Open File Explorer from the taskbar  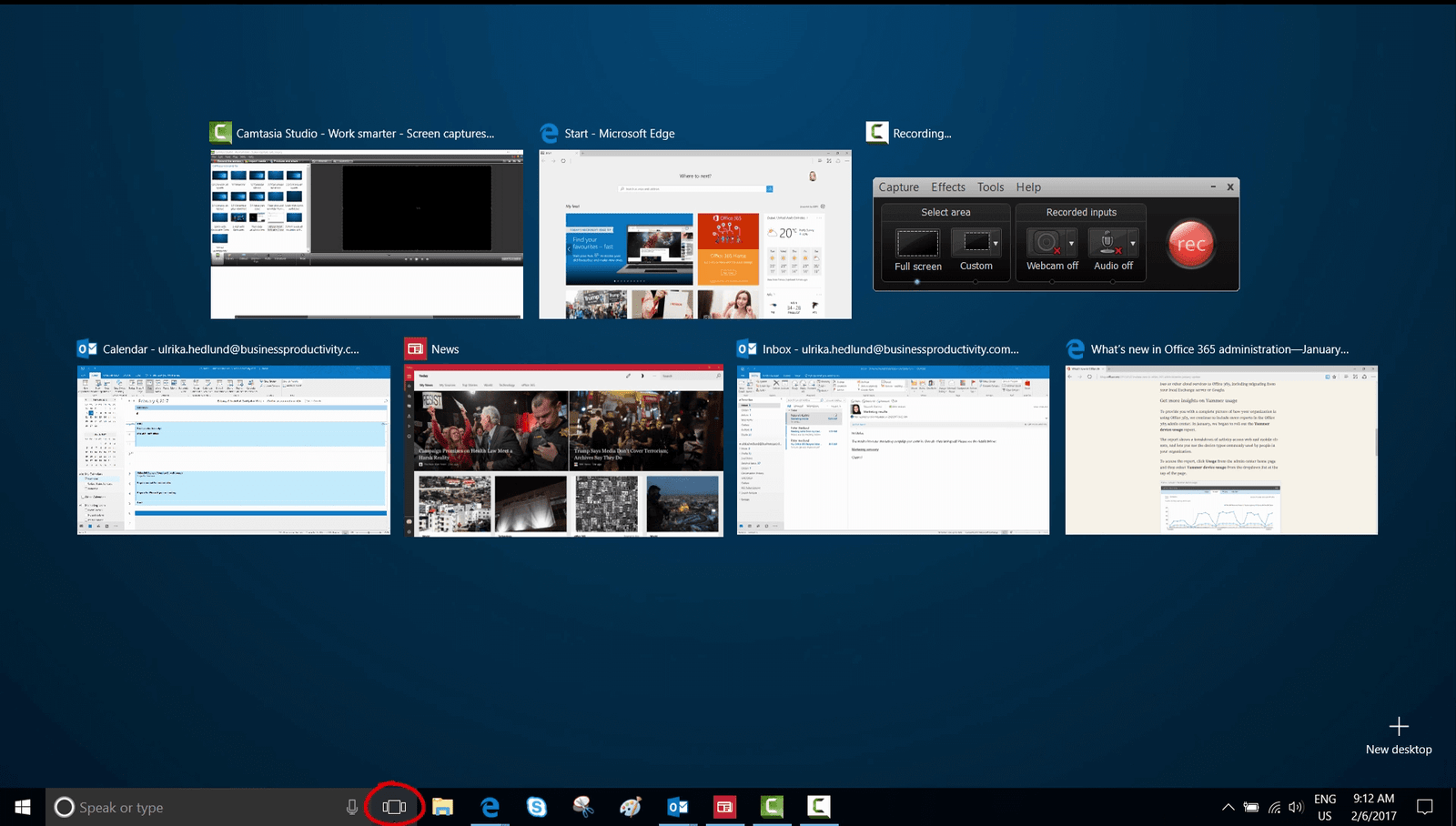pos(442,807)
